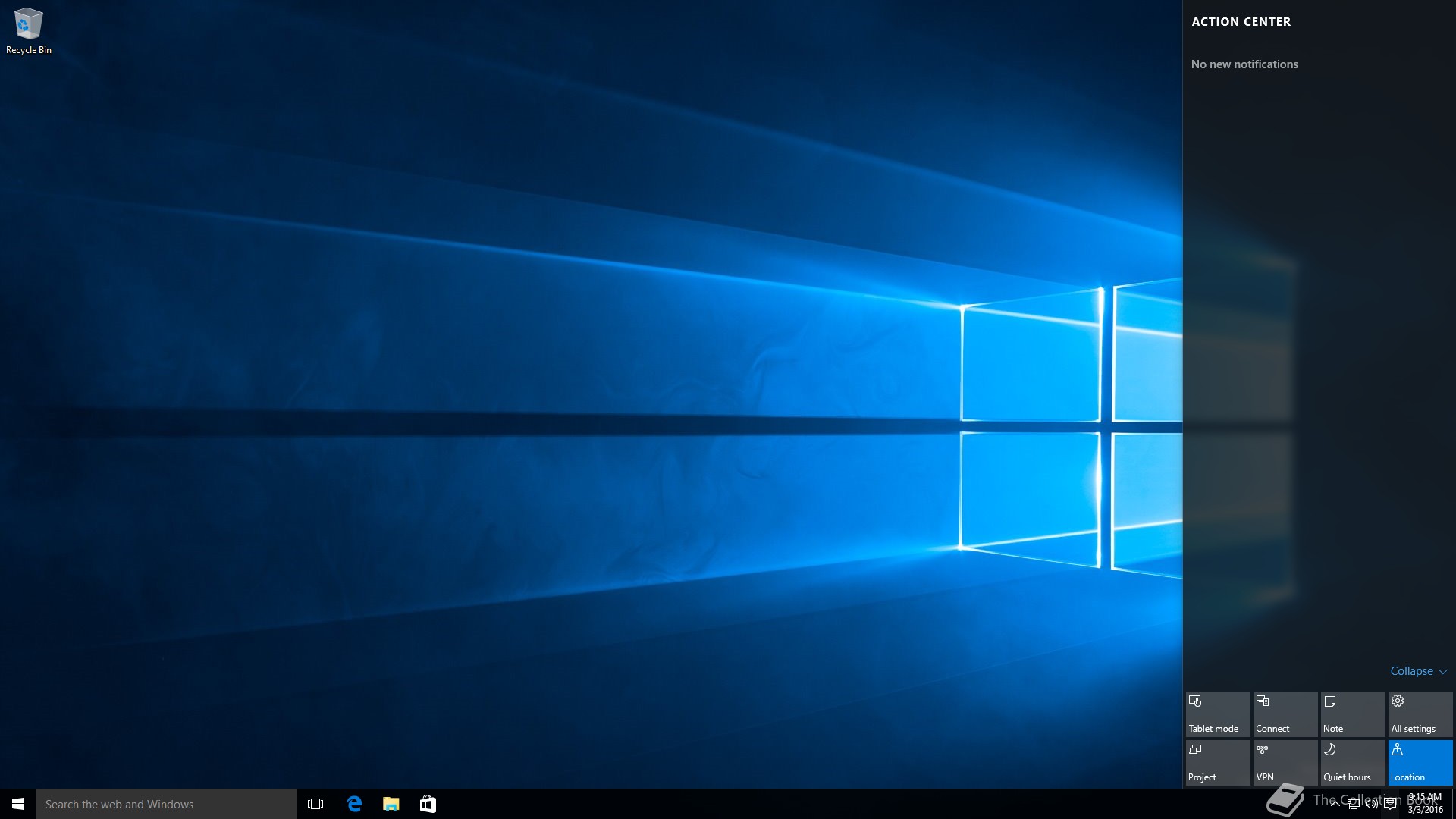Toggle Quiet hours on
This screenshot has height=819, width=1456.
pyautogui.click(x=1353, y=762)
